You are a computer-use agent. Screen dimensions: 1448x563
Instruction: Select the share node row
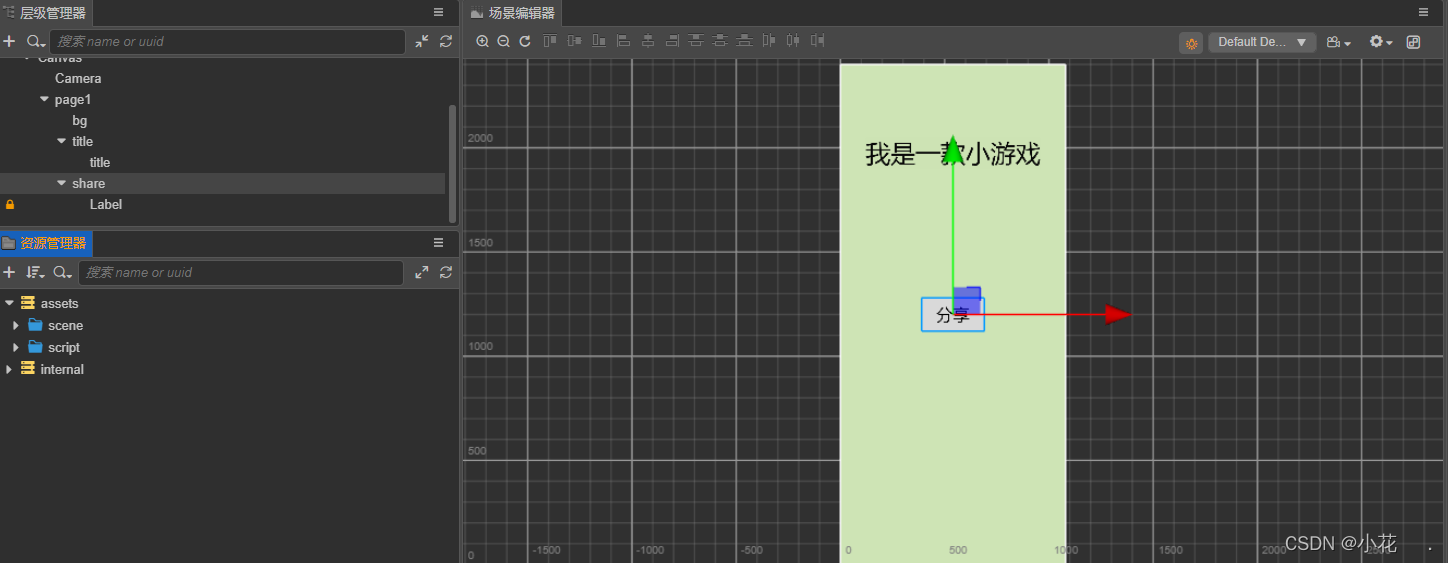click(x=222, y=183)
